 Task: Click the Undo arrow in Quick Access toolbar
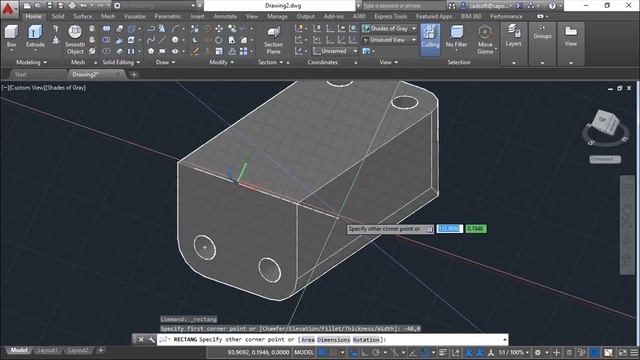[x=83, y=6]
